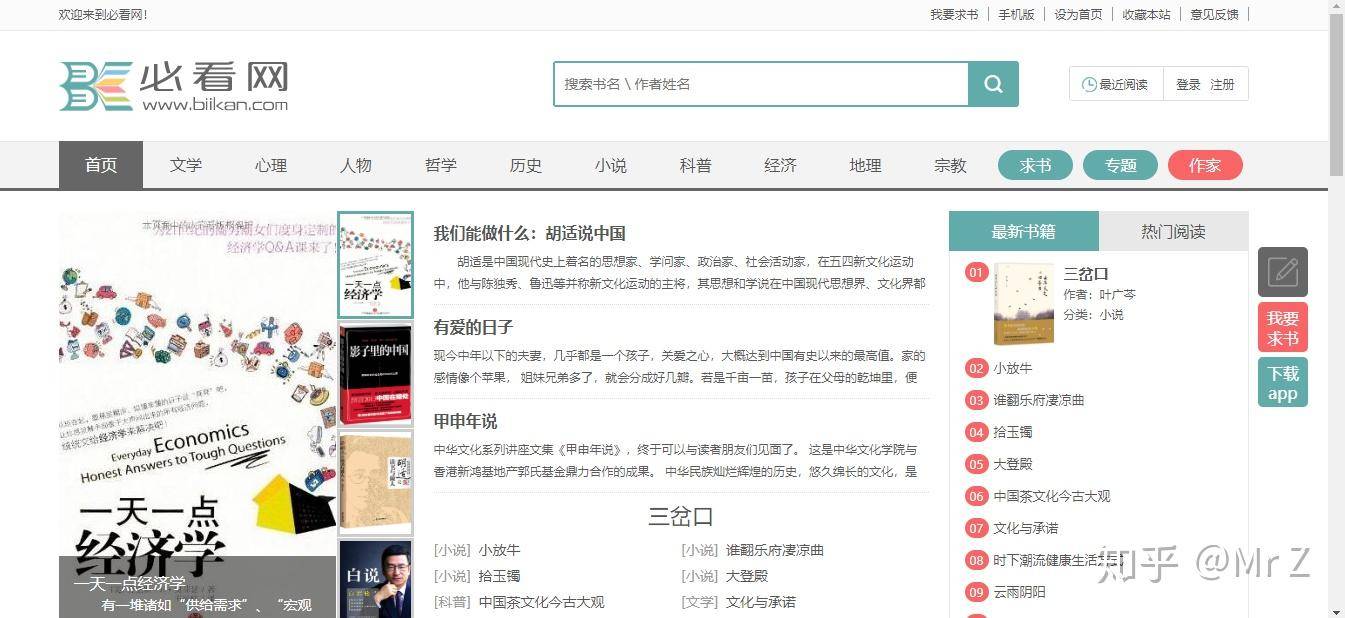The height and width of the screenshot is (618, 1345).
Task: Click the 注册 link
Action: tap(1222, 85)
